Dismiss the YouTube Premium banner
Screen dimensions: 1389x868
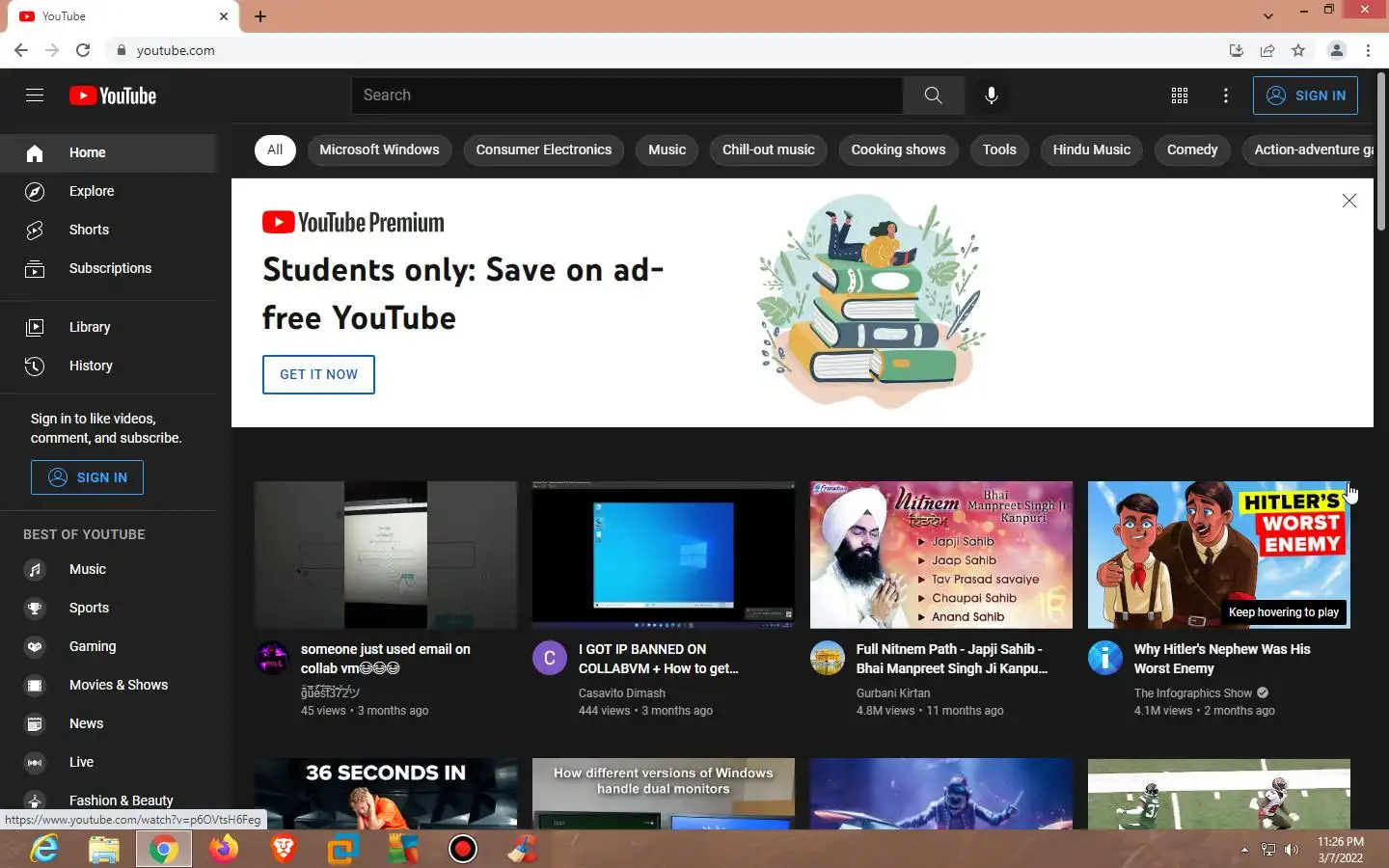1348,201
